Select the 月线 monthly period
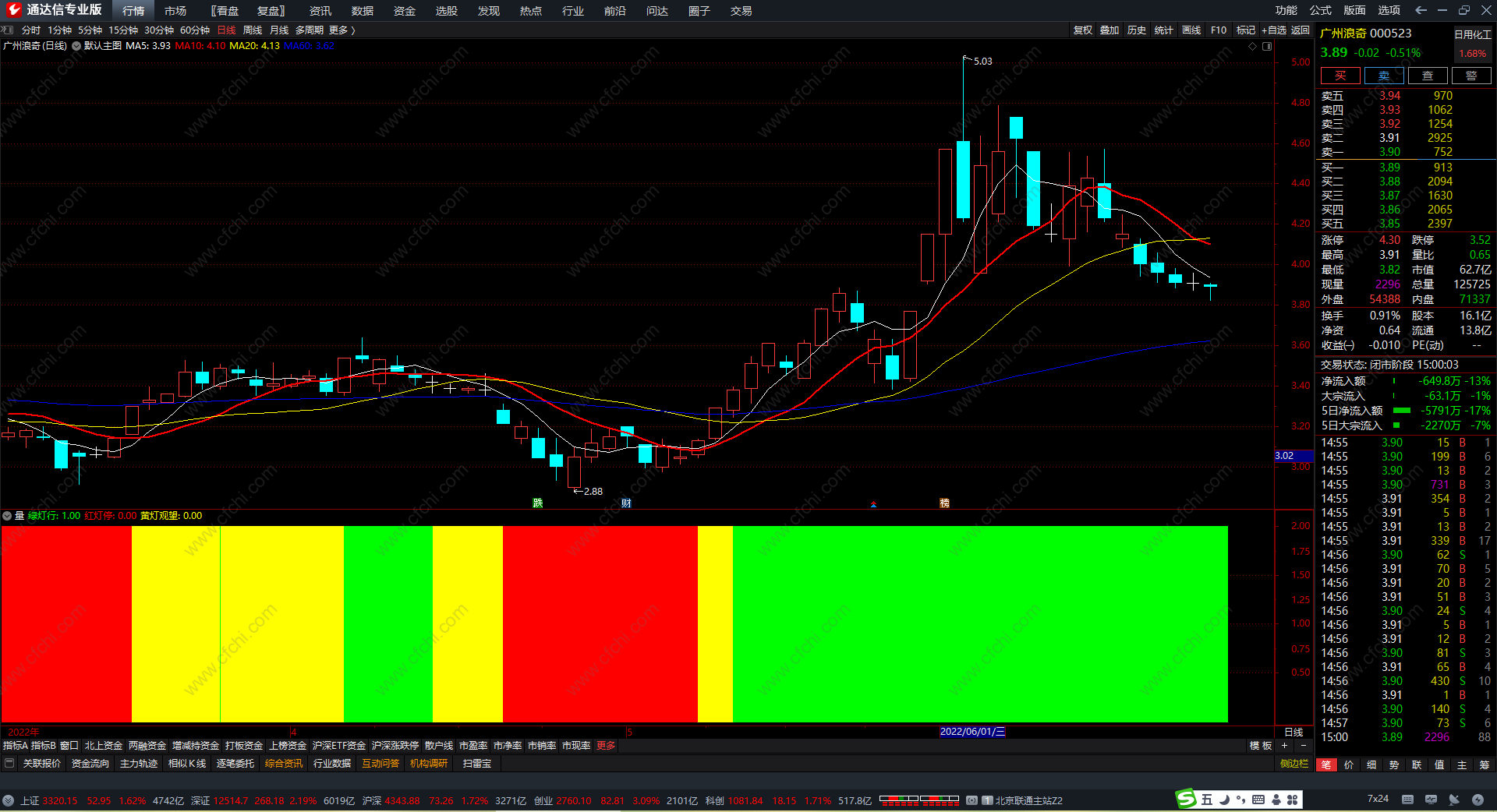1497x812 pixels. pos(279,30)
